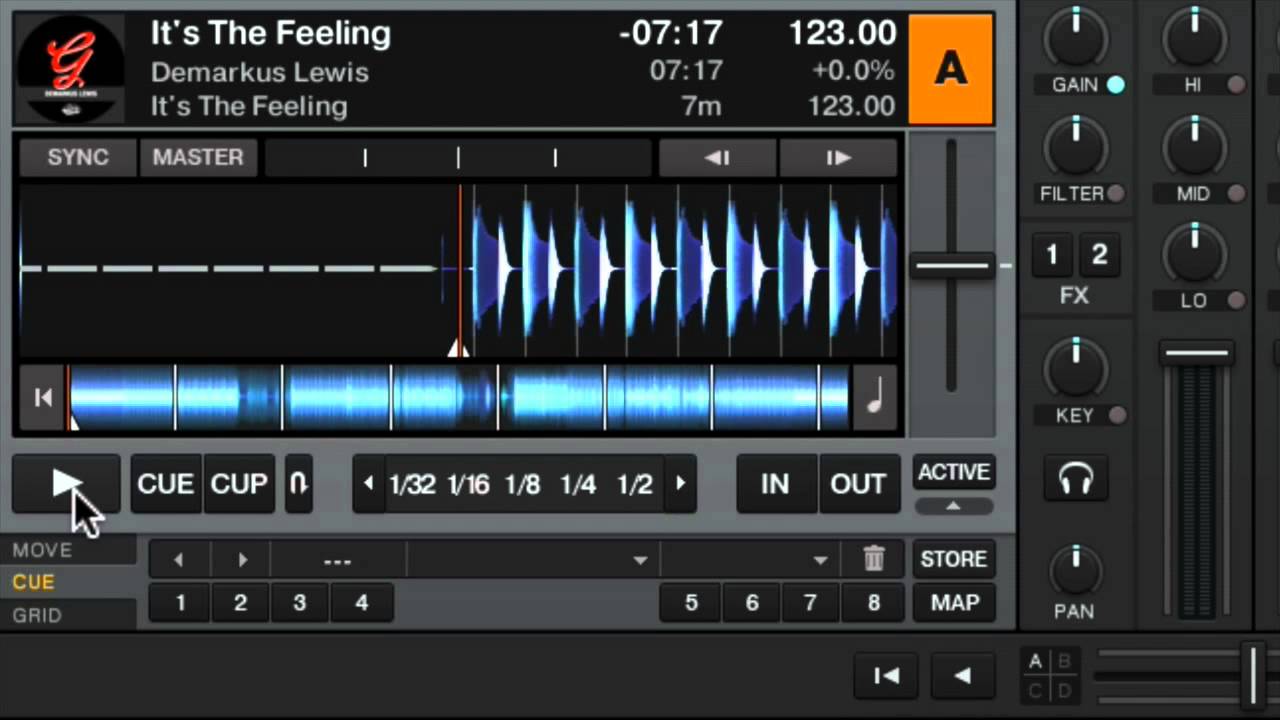Toggle the FILTER on/off dot
The height and width of the screenshot is (720, 1280).
[x=1116, y=193]
